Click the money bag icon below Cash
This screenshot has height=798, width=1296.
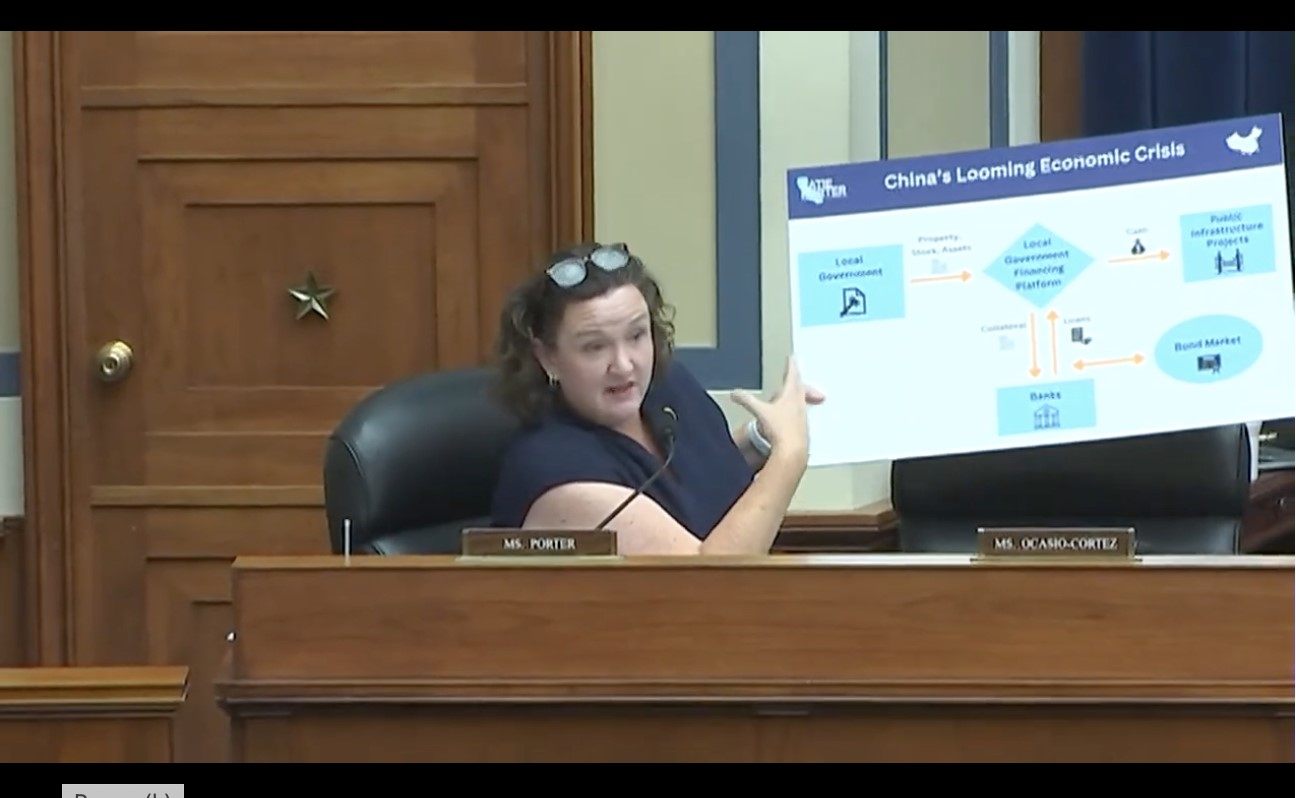pyautogui.click(x=1137, y=246)
